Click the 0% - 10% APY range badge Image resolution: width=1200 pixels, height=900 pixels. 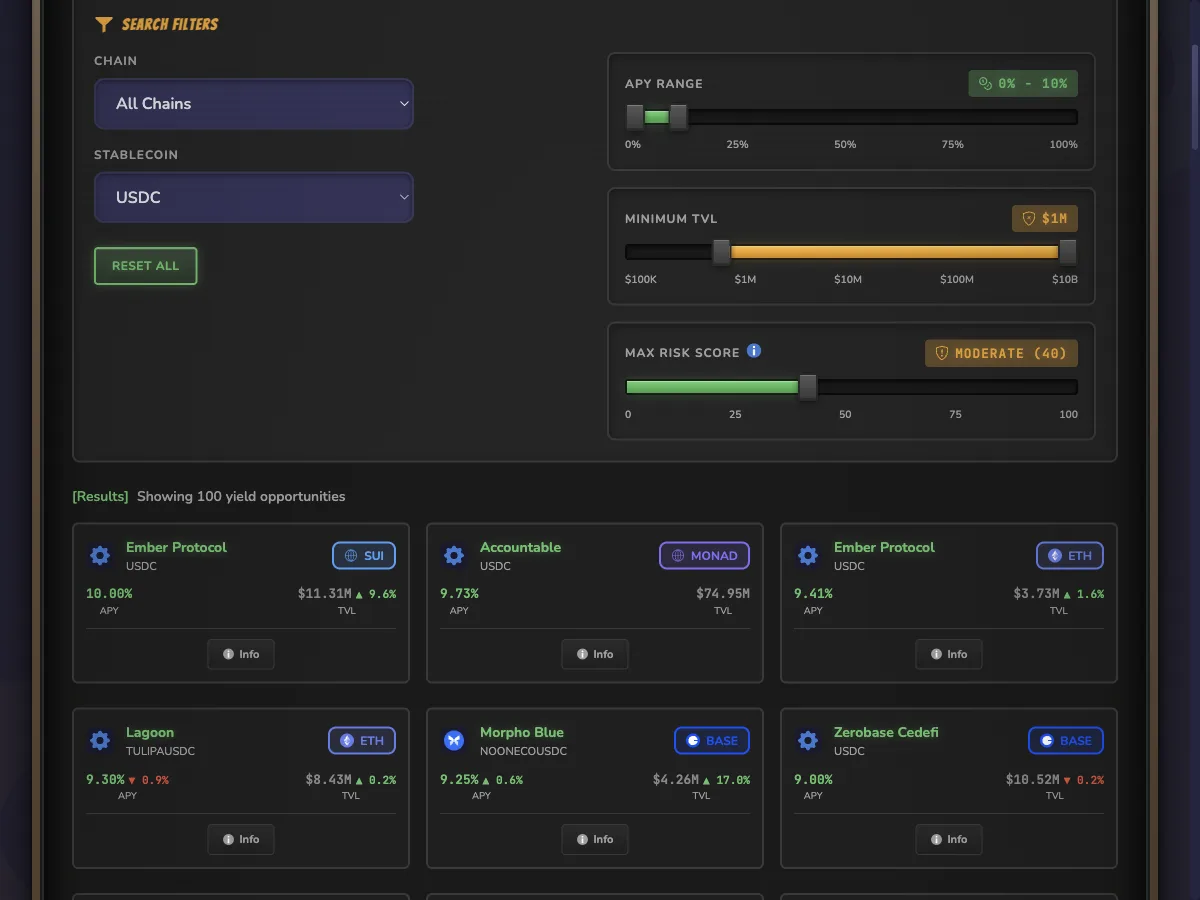(x=1023, y=84)
